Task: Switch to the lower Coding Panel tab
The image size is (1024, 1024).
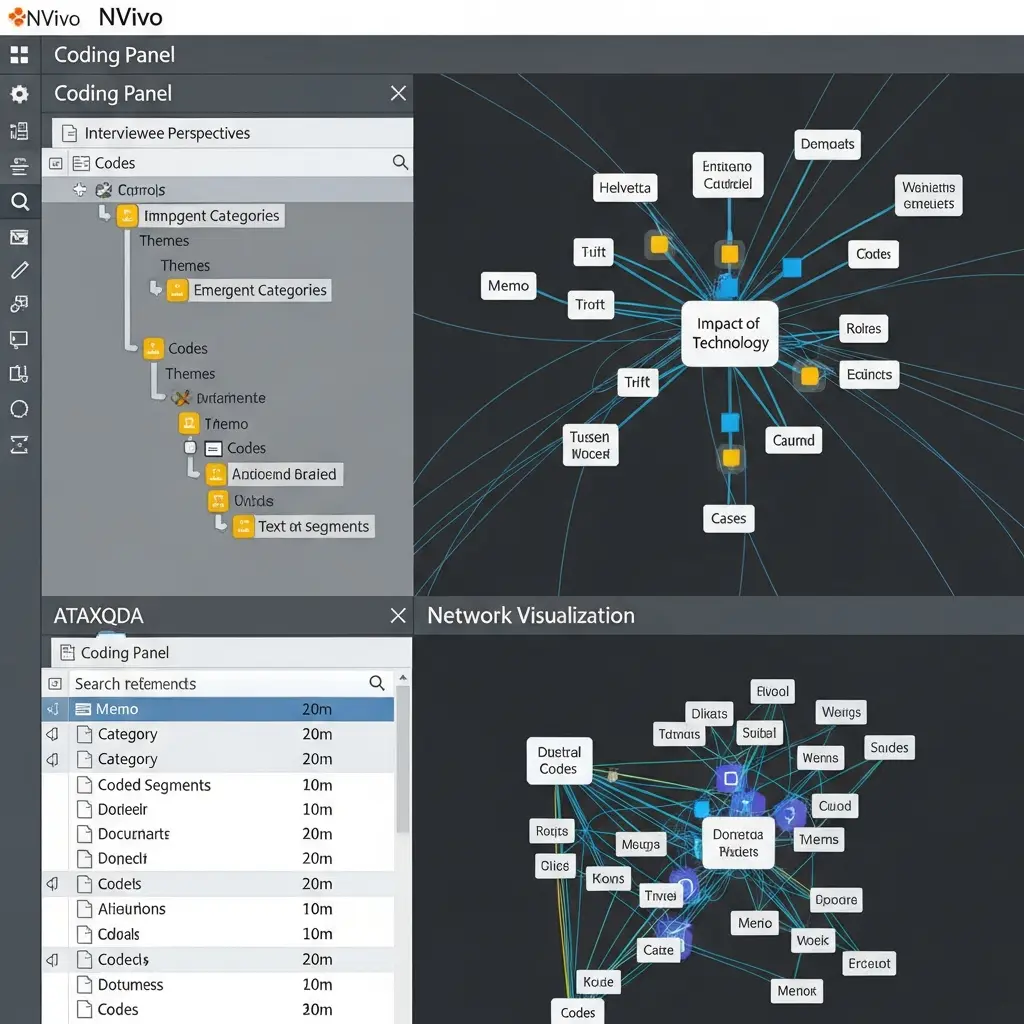Action: pyautogui.click(x=231, y=652)
